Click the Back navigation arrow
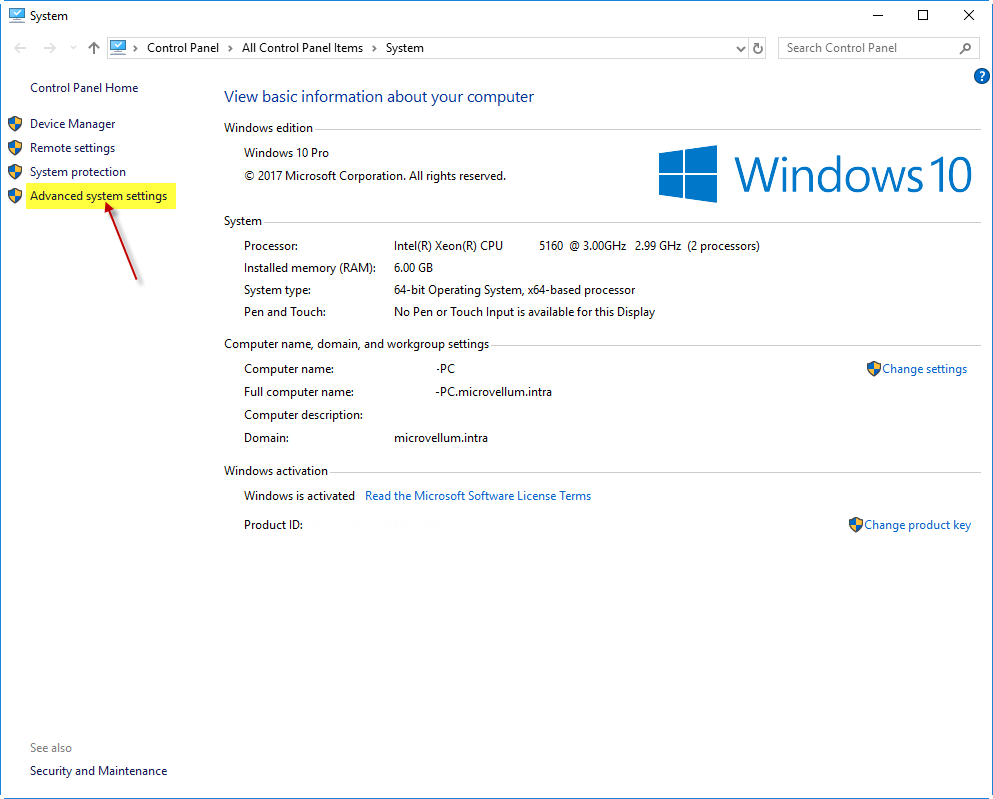This screenshot has height=799, width=993. pyautogui.click(x=20, y=48)
